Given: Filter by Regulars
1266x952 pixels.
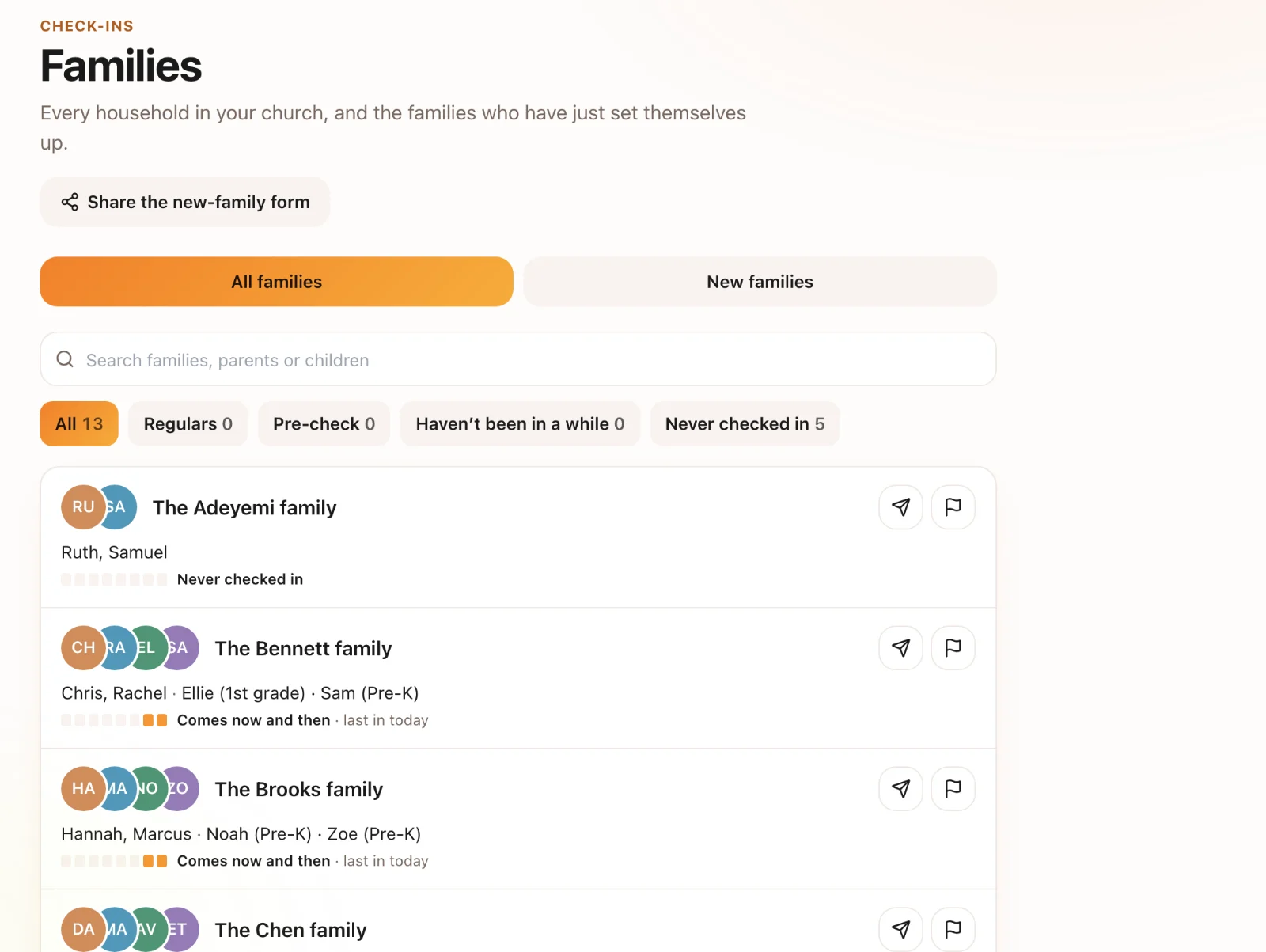Looking at the screenshot, I should pyautogui.click(x=188, y=423).
